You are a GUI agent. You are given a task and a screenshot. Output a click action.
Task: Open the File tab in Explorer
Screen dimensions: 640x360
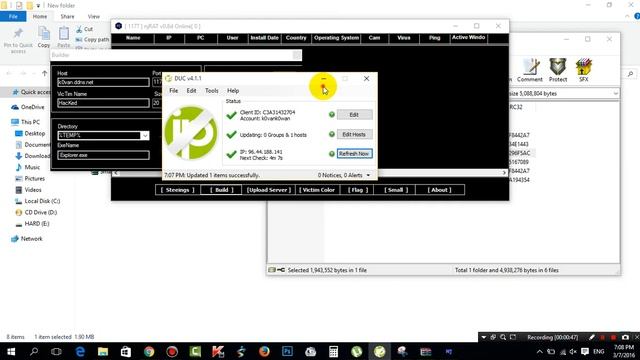(x=13, y=17)
